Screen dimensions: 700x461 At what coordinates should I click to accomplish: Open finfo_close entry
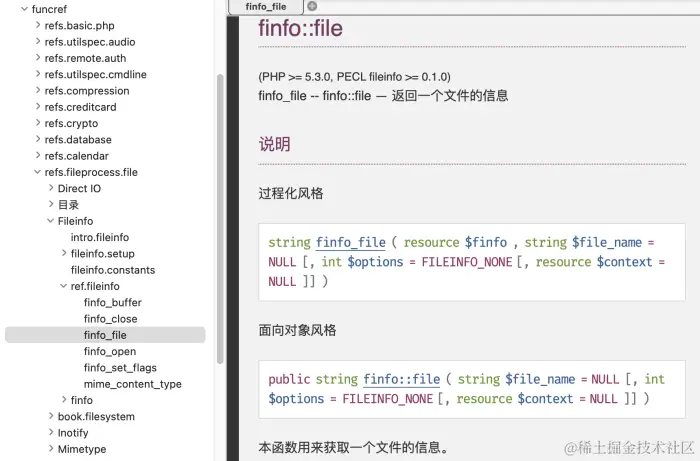[x=110, y=319]
